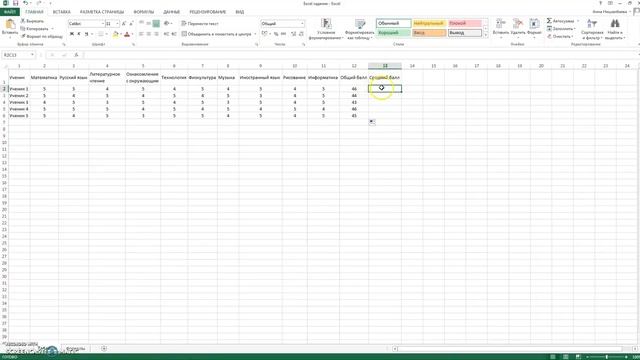Toggle italic formatting (К)

tap(79, 34)
